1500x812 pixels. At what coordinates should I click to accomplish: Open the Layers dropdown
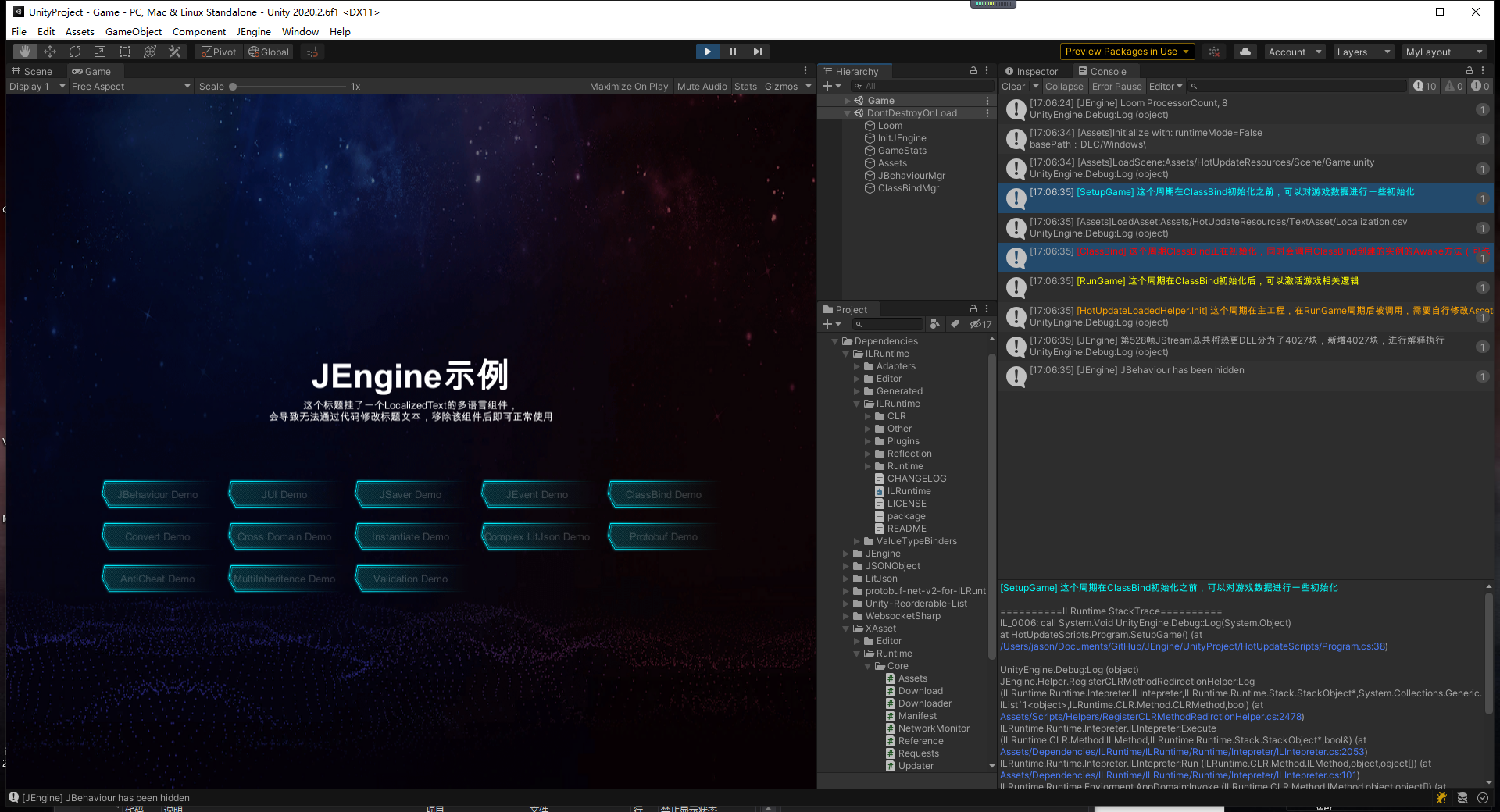tap(1362, 52)
